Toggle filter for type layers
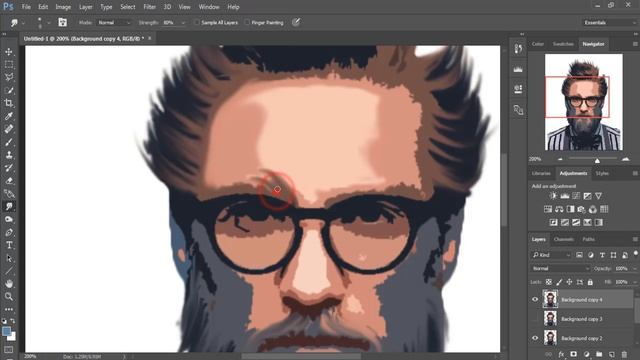Screen dimensions: 640x360 (x=602, y=255)
